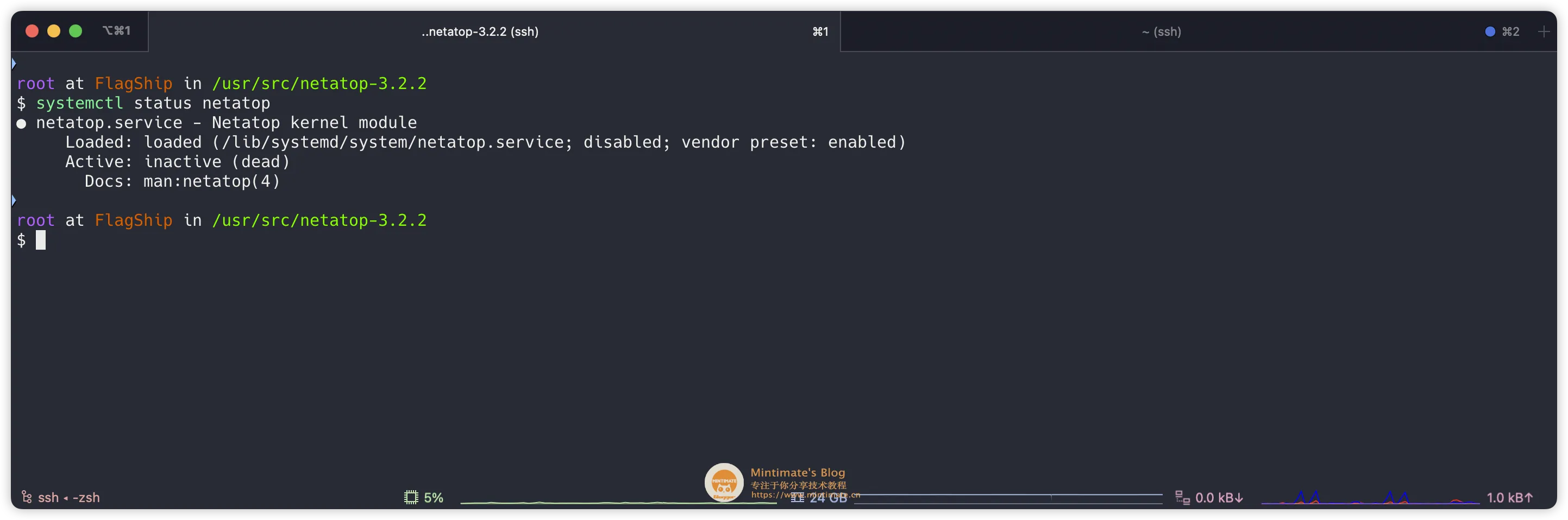The image size is (1568, 520).
Task: Click the ⌥⌘1 window shortcut label
Action: 116,30
